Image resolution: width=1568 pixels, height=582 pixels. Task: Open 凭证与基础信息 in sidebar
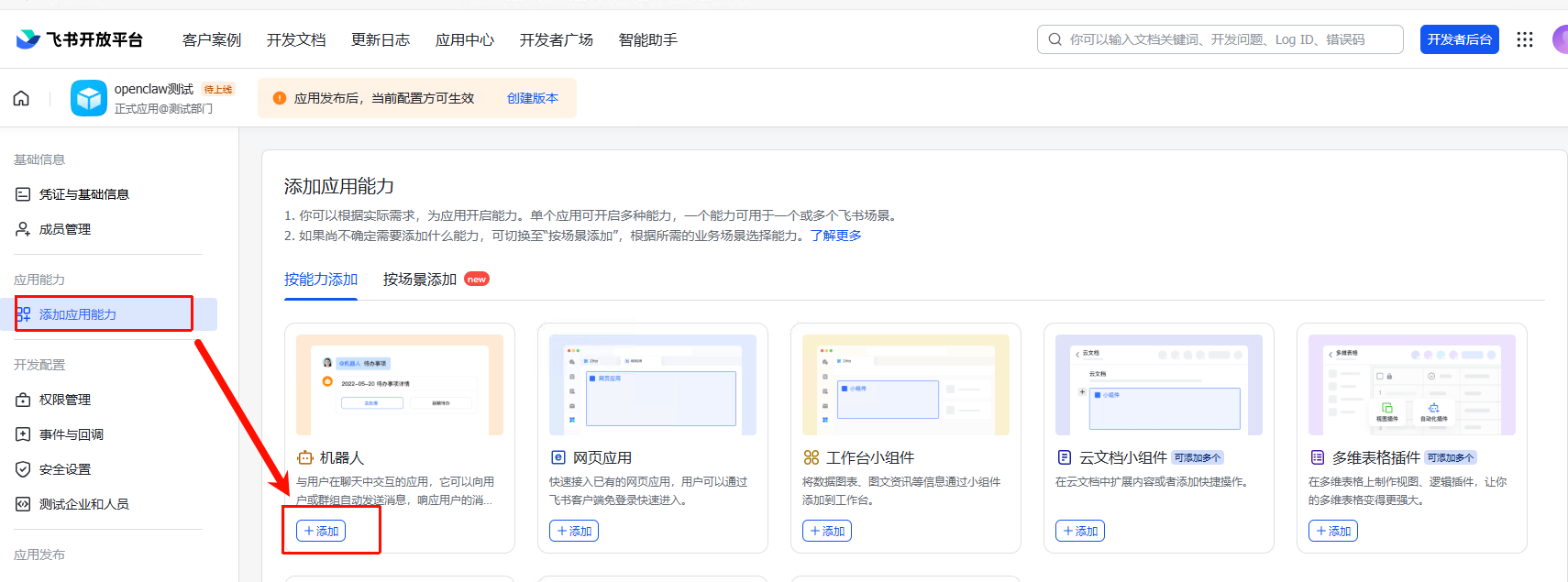coord(83,194)
